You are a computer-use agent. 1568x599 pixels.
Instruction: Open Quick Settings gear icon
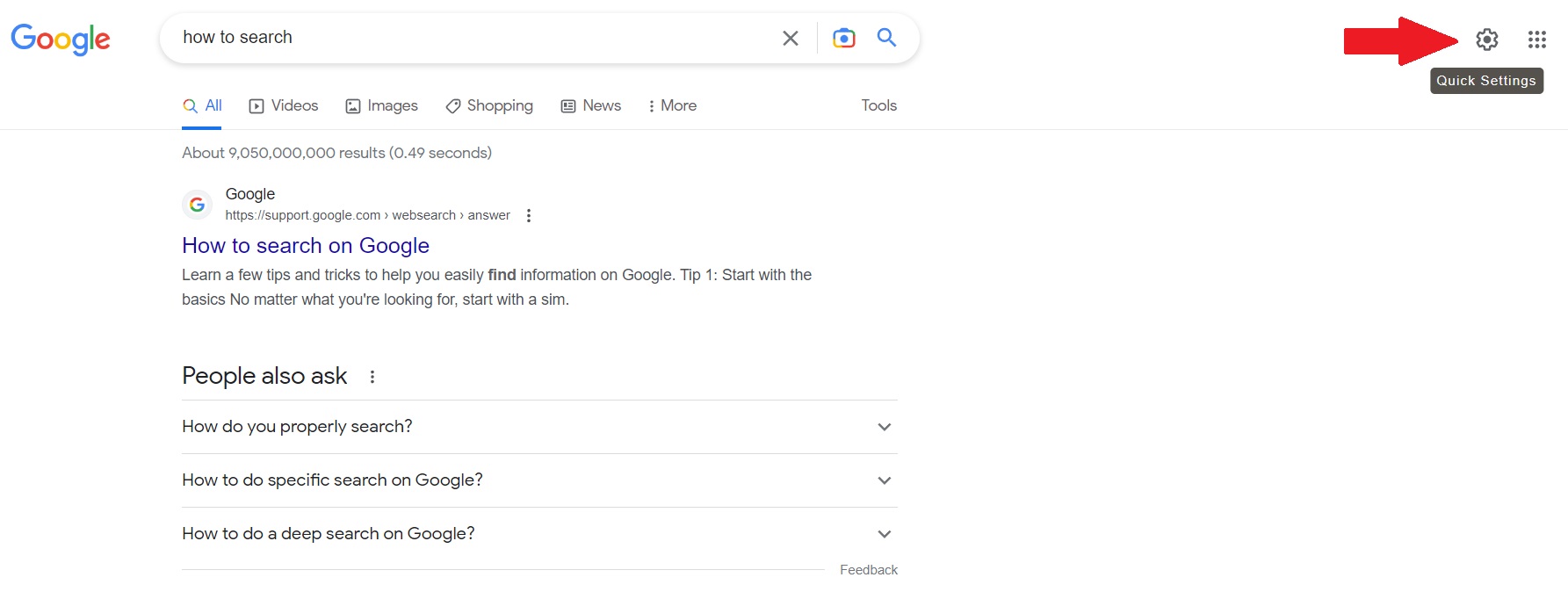point(1487,40)
